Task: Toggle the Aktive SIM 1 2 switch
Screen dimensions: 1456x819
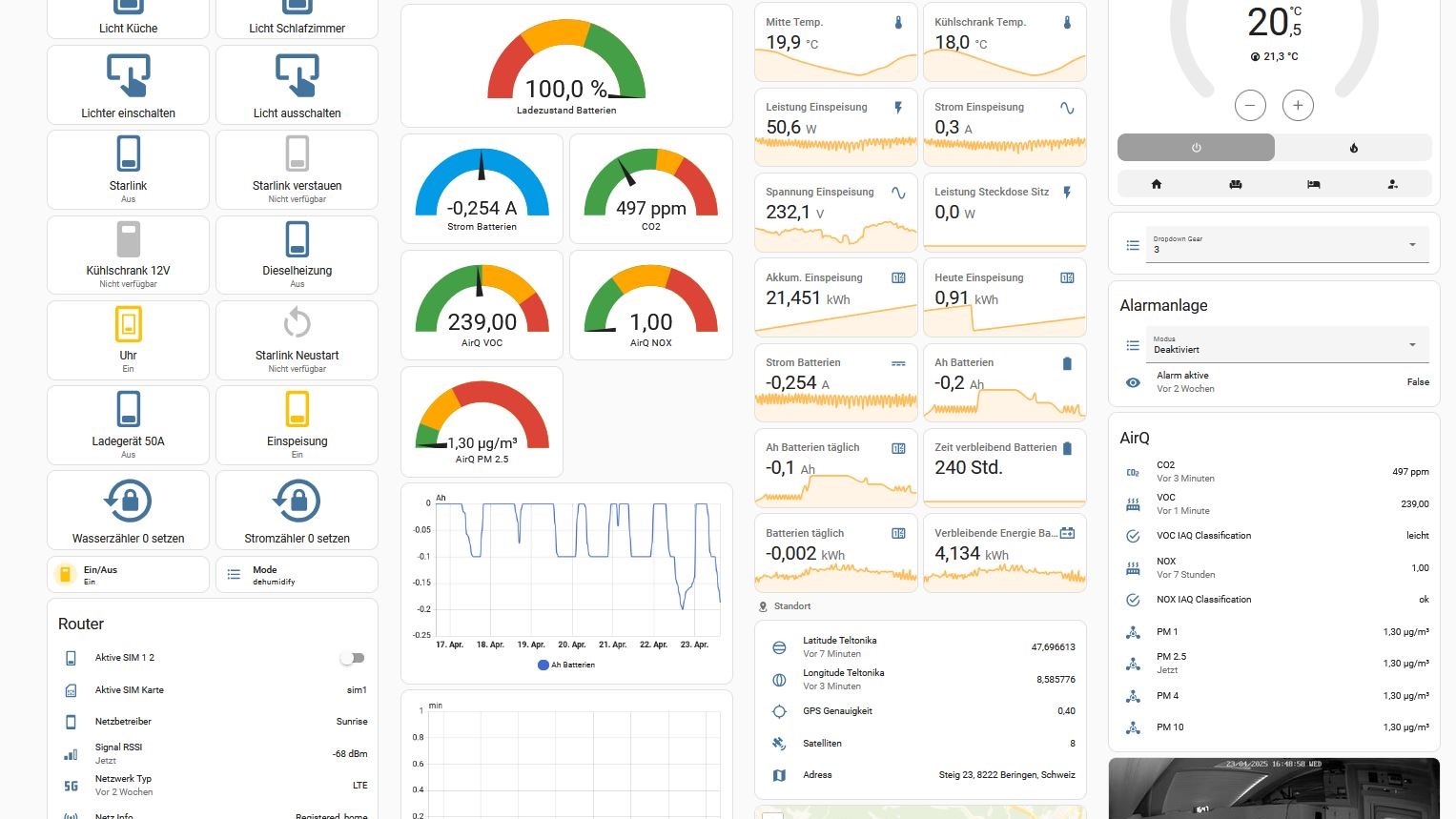Action: tap(352, 658)
